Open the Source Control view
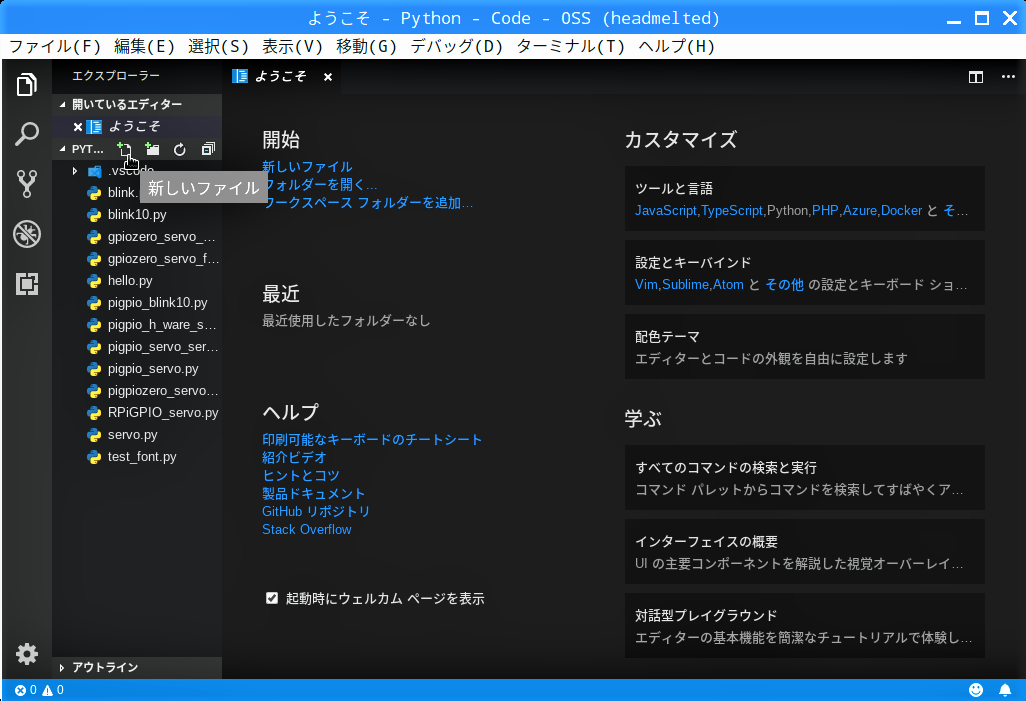1026x701 pixels. click(x=27, y=184)
